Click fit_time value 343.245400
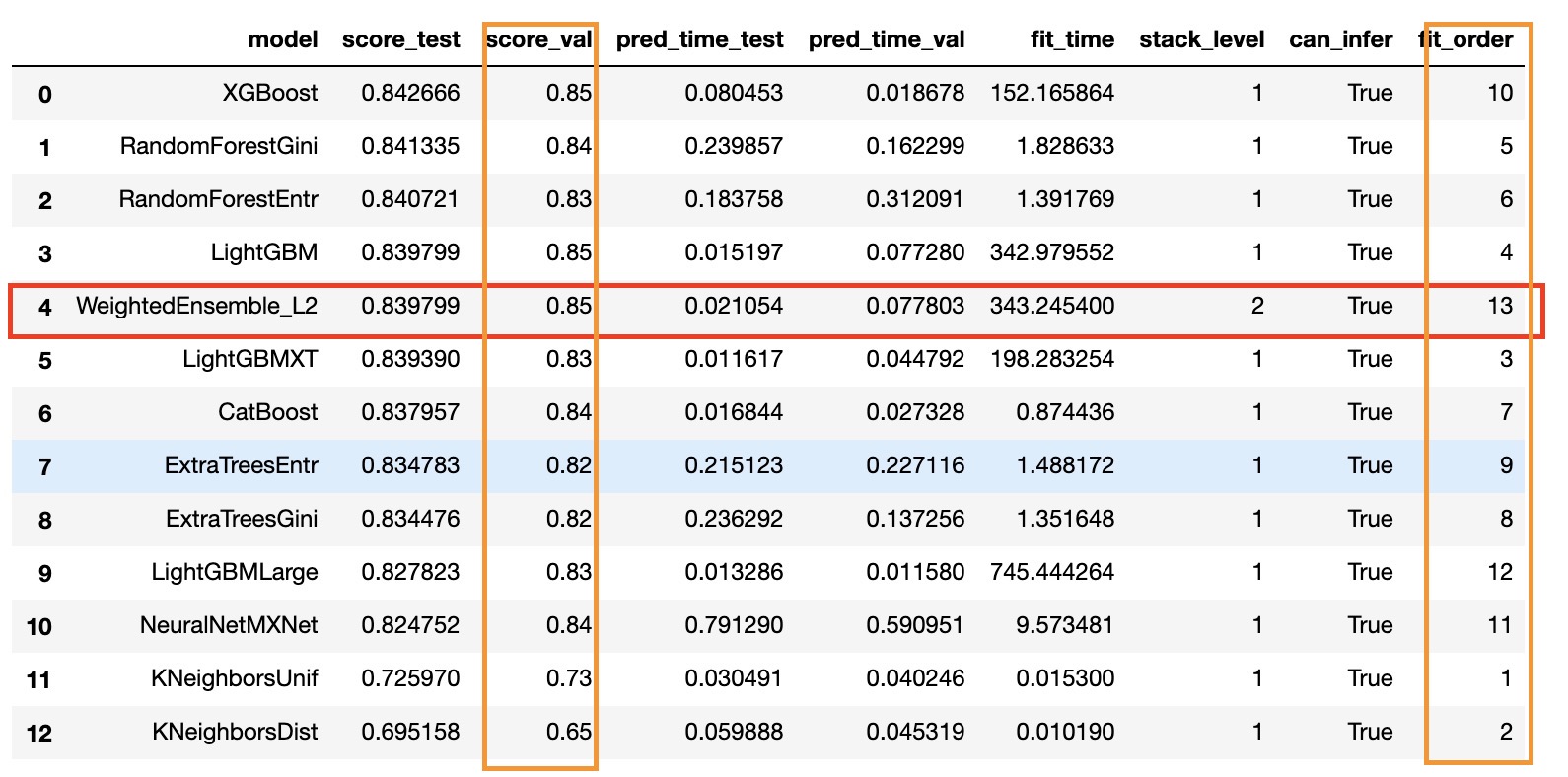The image size is (1568, 777). (x=1052, y=306)
